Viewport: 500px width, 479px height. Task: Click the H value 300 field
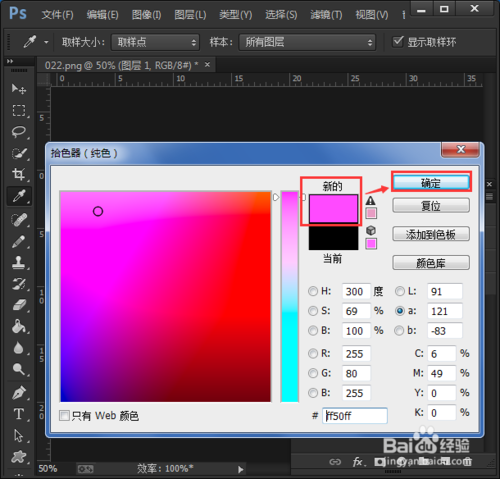[356, 291]
